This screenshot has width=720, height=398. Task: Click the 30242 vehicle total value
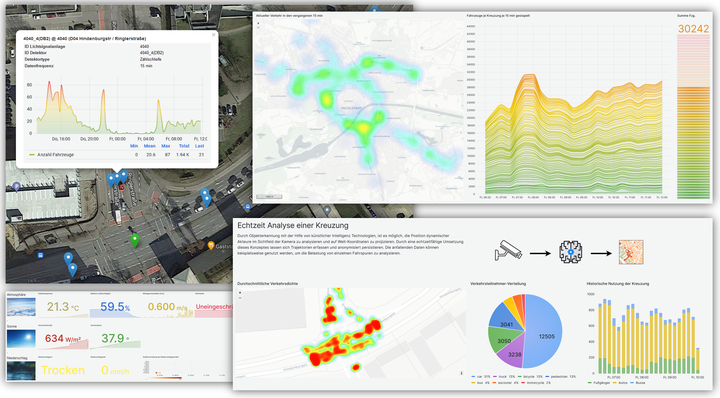[693, 29]
